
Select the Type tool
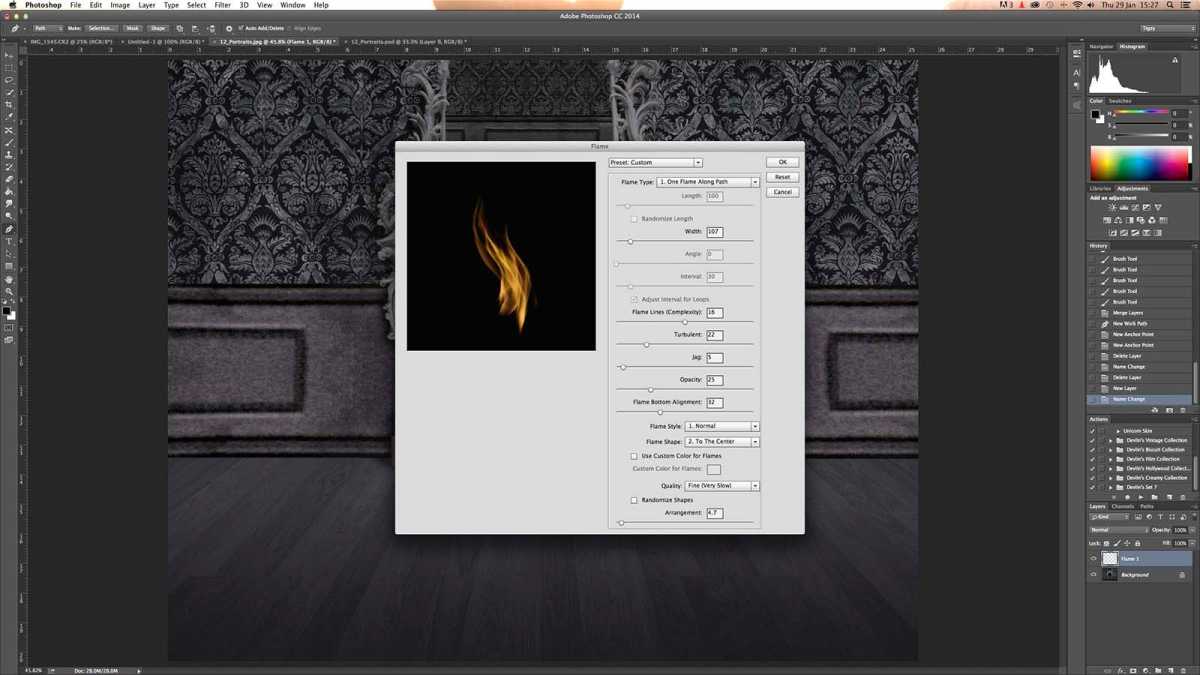tap(9, 242)
